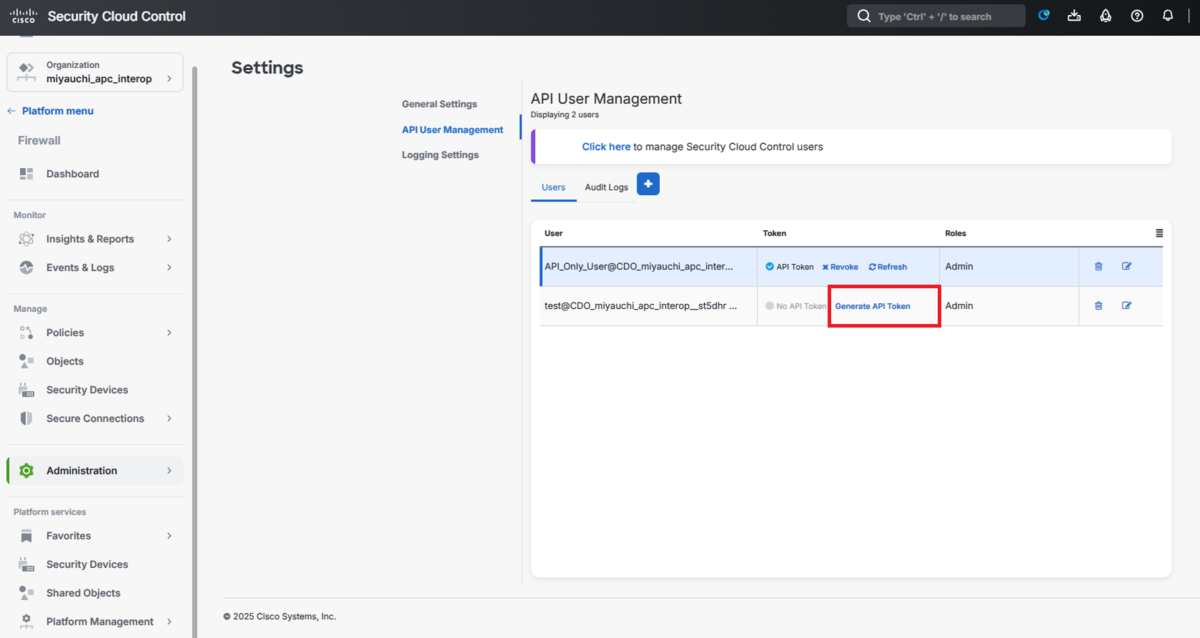This screenshot has height=638, width=1200.
Task: Click the Security Devices icon under Manage
Action: click(x=27, y=390)
